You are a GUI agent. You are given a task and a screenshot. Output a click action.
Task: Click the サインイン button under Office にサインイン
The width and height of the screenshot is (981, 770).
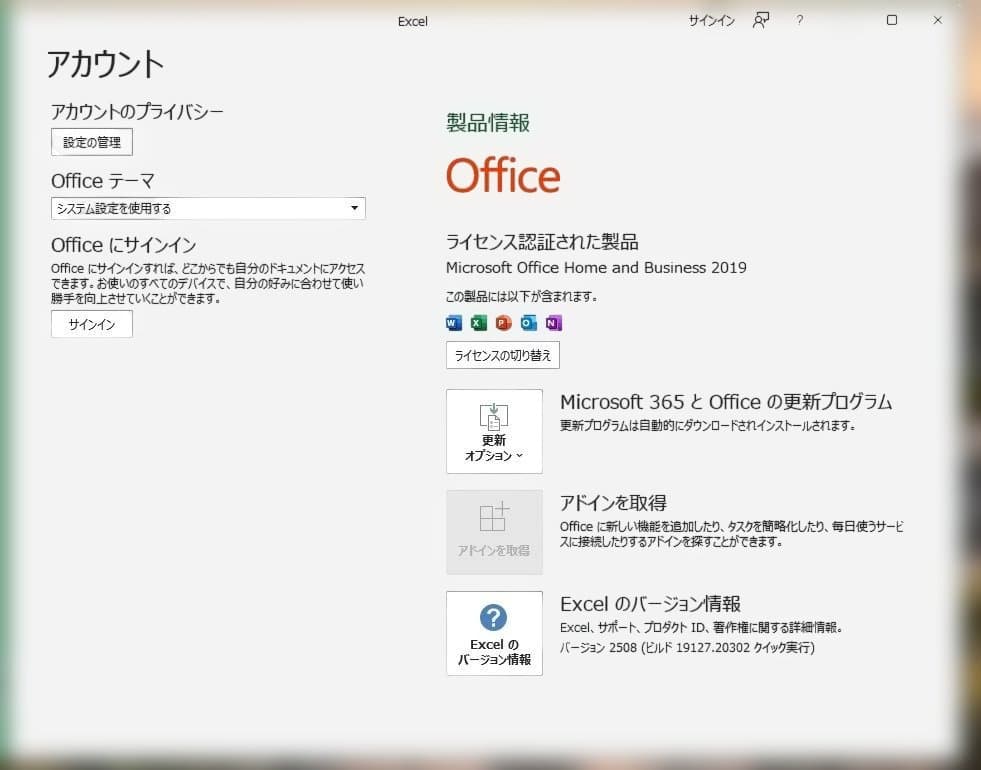pos(92,324)
